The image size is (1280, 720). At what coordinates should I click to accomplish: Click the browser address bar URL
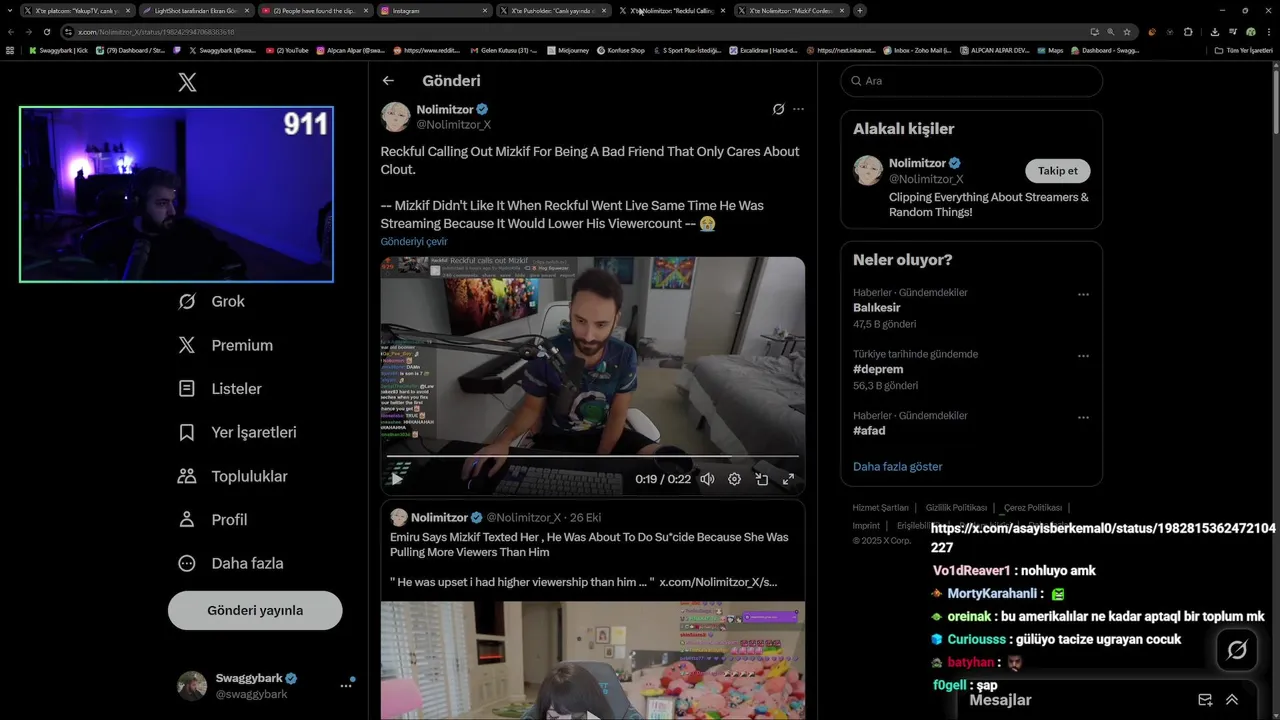(x=157, y=32)
